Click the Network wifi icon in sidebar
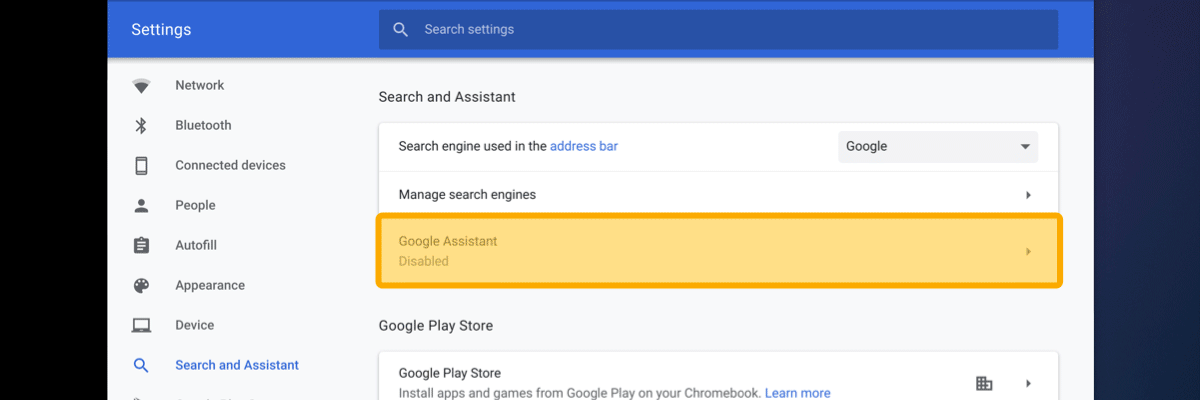The image size is (1200, 400). point(141,86)
